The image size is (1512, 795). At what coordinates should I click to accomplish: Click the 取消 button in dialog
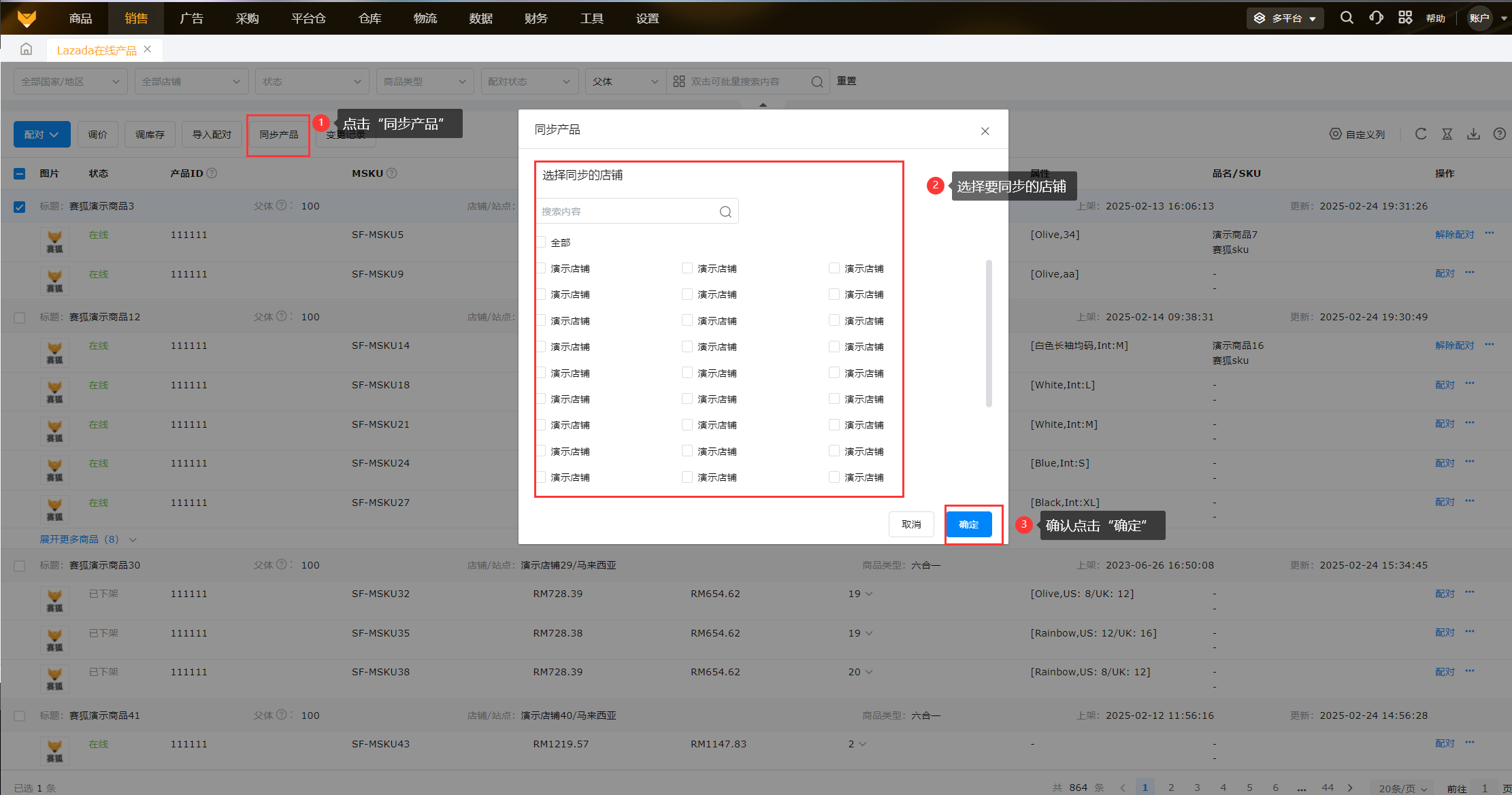(x=910, y=524)
